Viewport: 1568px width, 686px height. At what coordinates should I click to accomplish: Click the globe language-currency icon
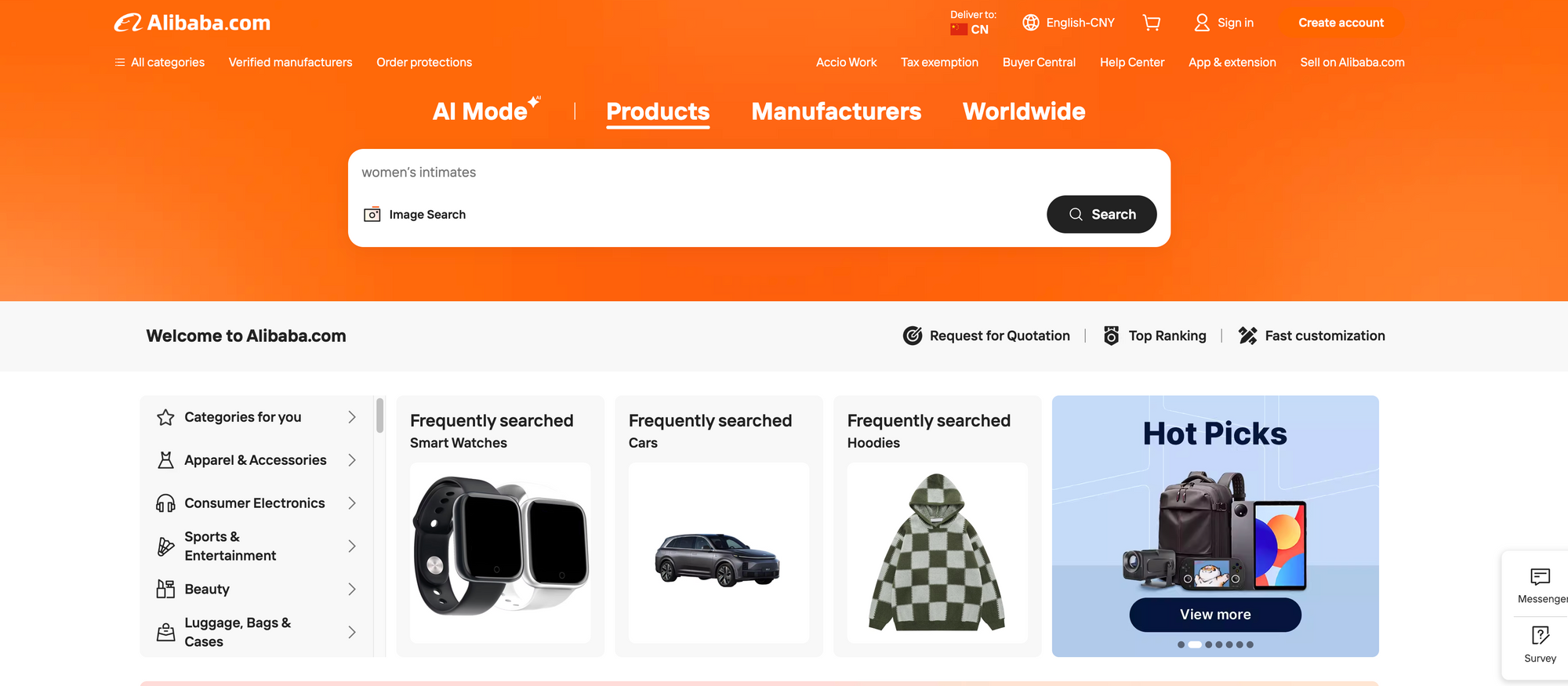point(1031,23)
